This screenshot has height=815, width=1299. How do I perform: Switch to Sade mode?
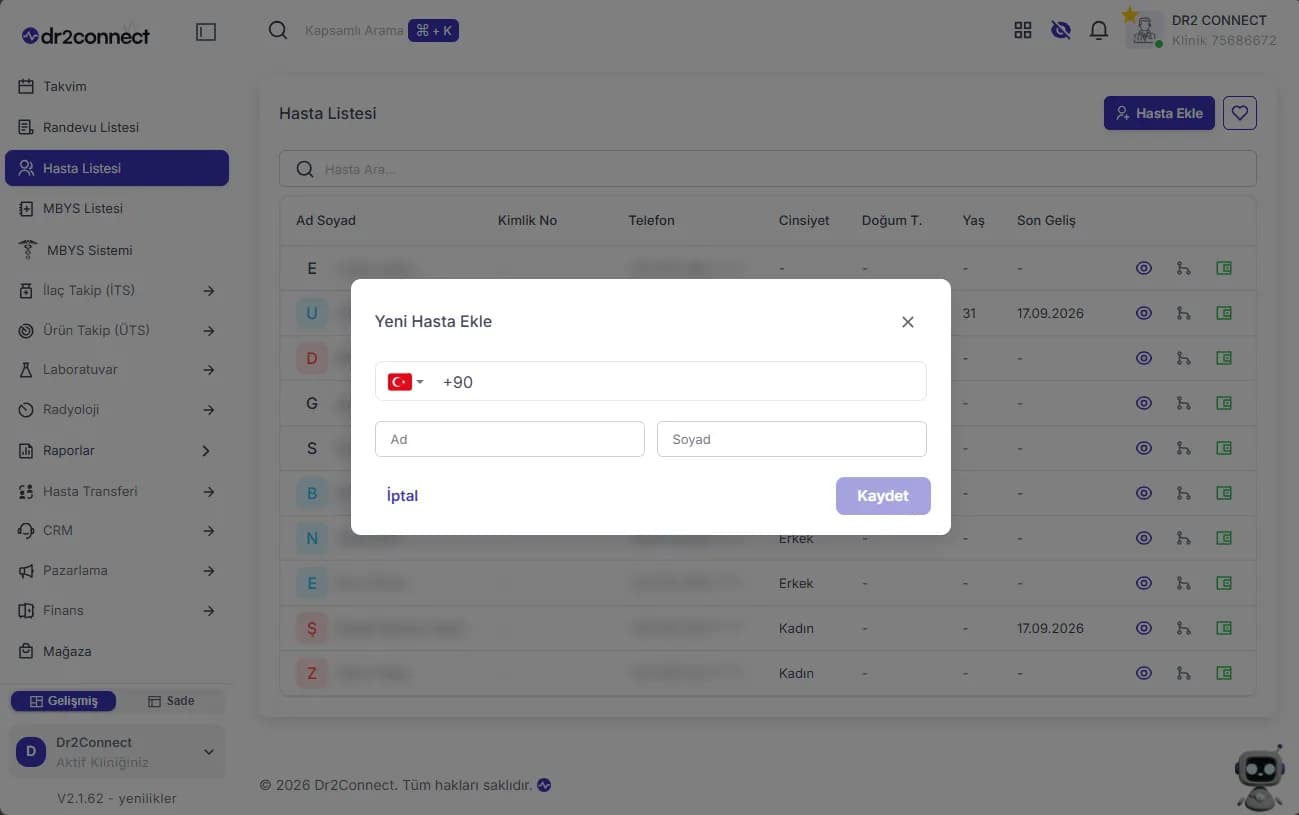171,701
